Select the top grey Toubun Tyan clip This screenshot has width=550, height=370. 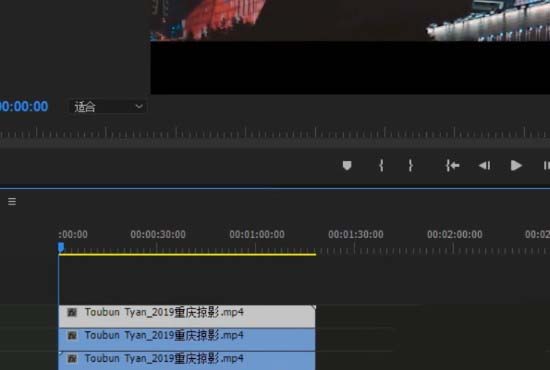(x=187, y=316)
